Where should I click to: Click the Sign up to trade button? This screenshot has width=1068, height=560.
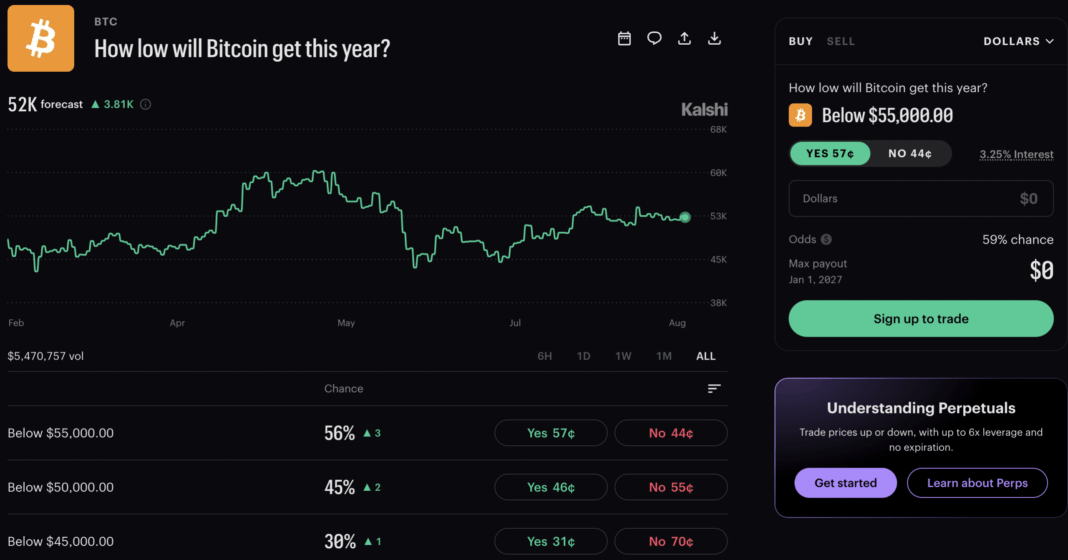tap(921, 319)
